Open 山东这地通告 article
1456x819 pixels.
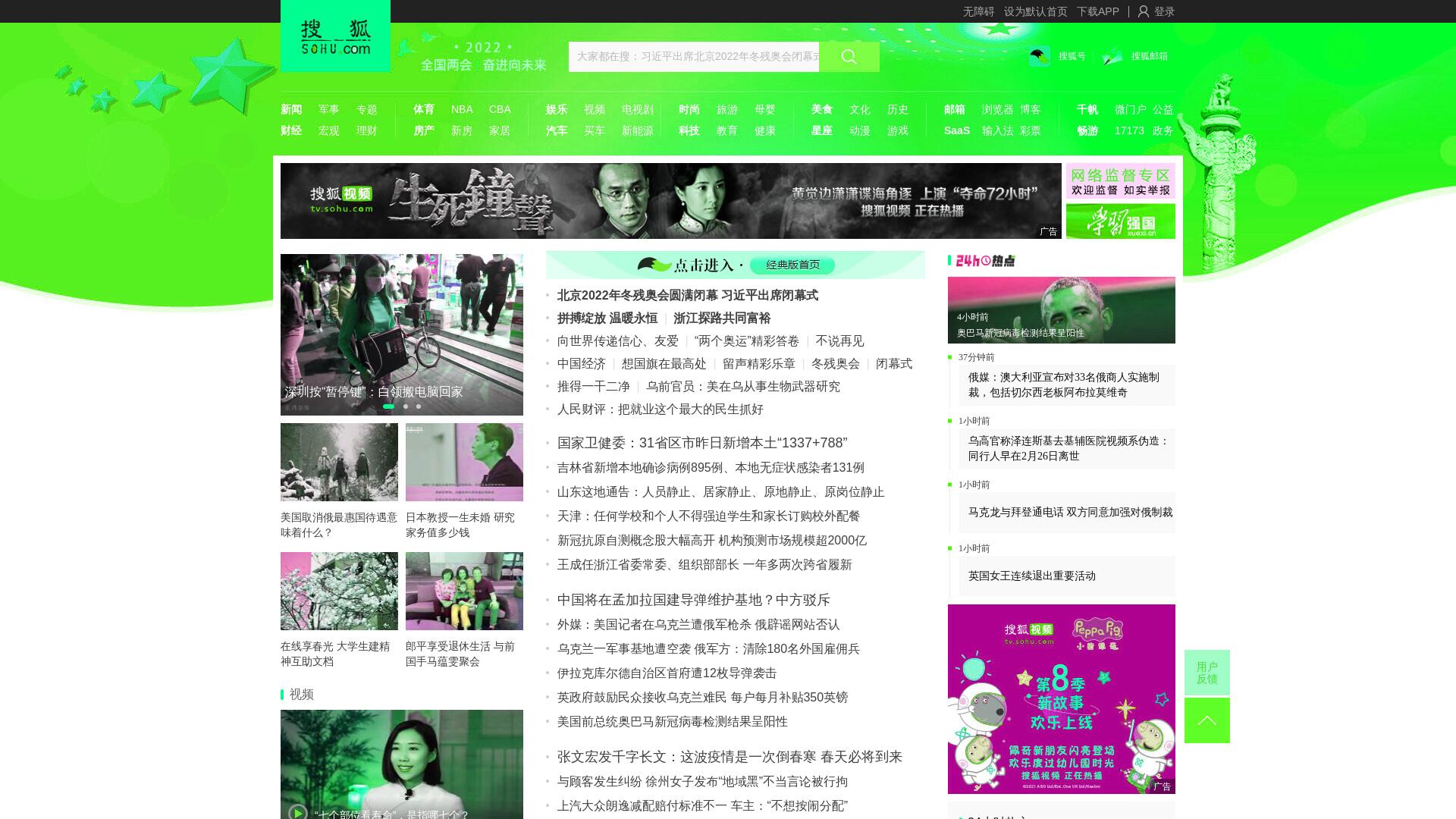[x=721, y=492]
